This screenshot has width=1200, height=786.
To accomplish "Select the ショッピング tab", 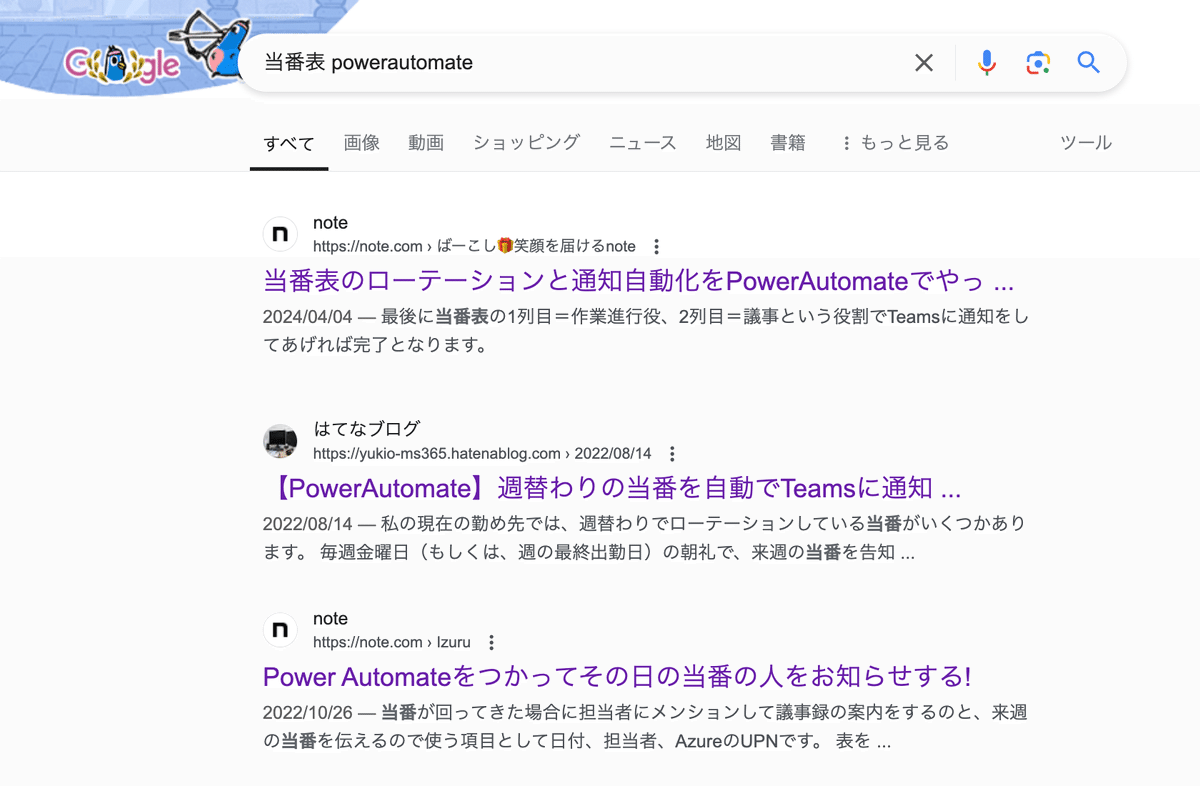I will click(526, 143).
